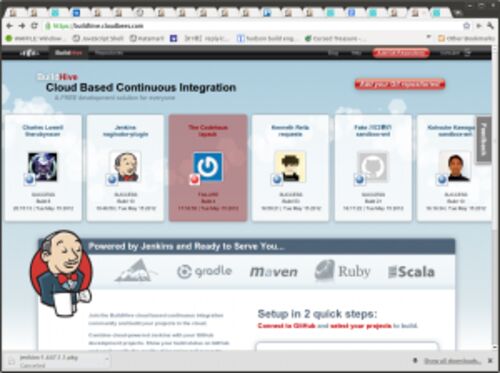Click the Maven logo
Viewport: 500px width, 373px height.
274,272
